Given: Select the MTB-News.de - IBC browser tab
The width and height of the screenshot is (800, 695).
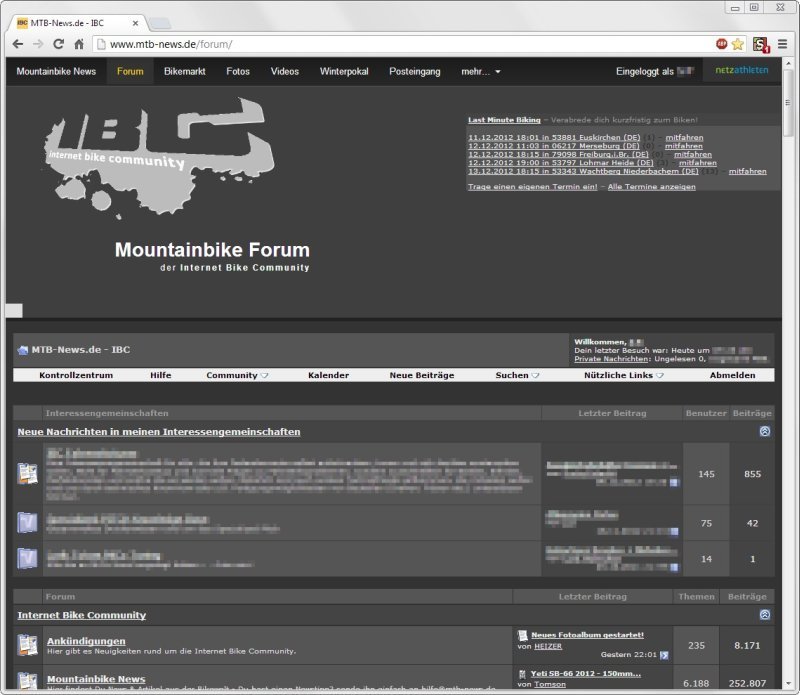Looking at the screenshot, I should pos(77,23).
